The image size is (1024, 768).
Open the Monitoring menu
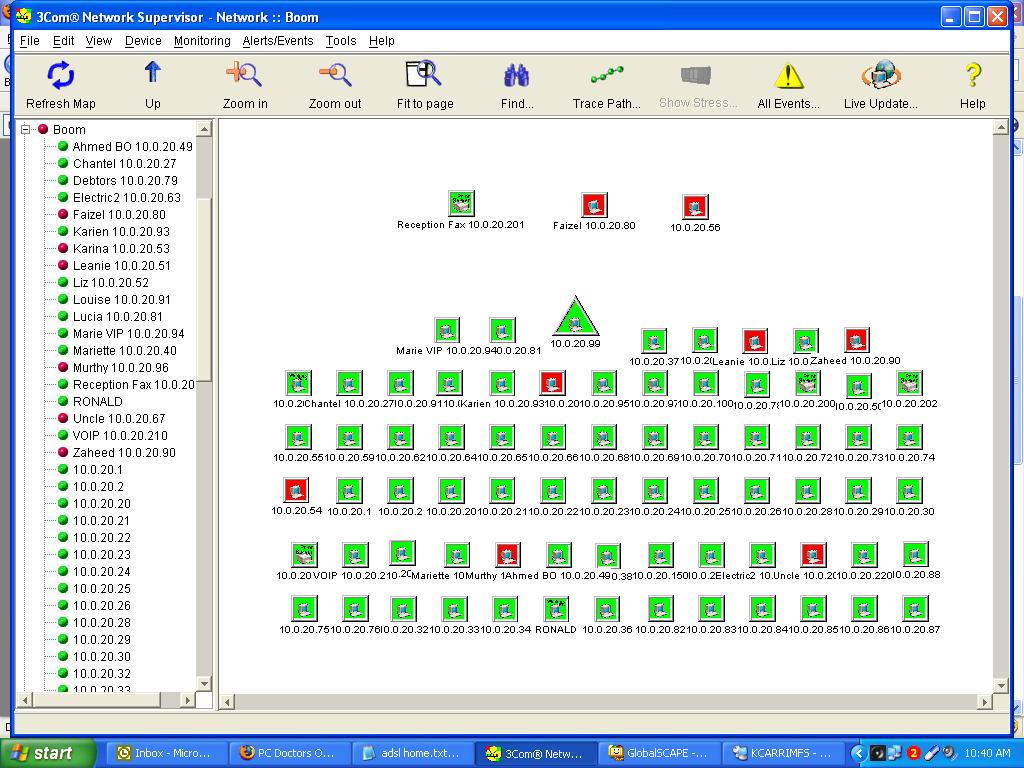[202, 41]
